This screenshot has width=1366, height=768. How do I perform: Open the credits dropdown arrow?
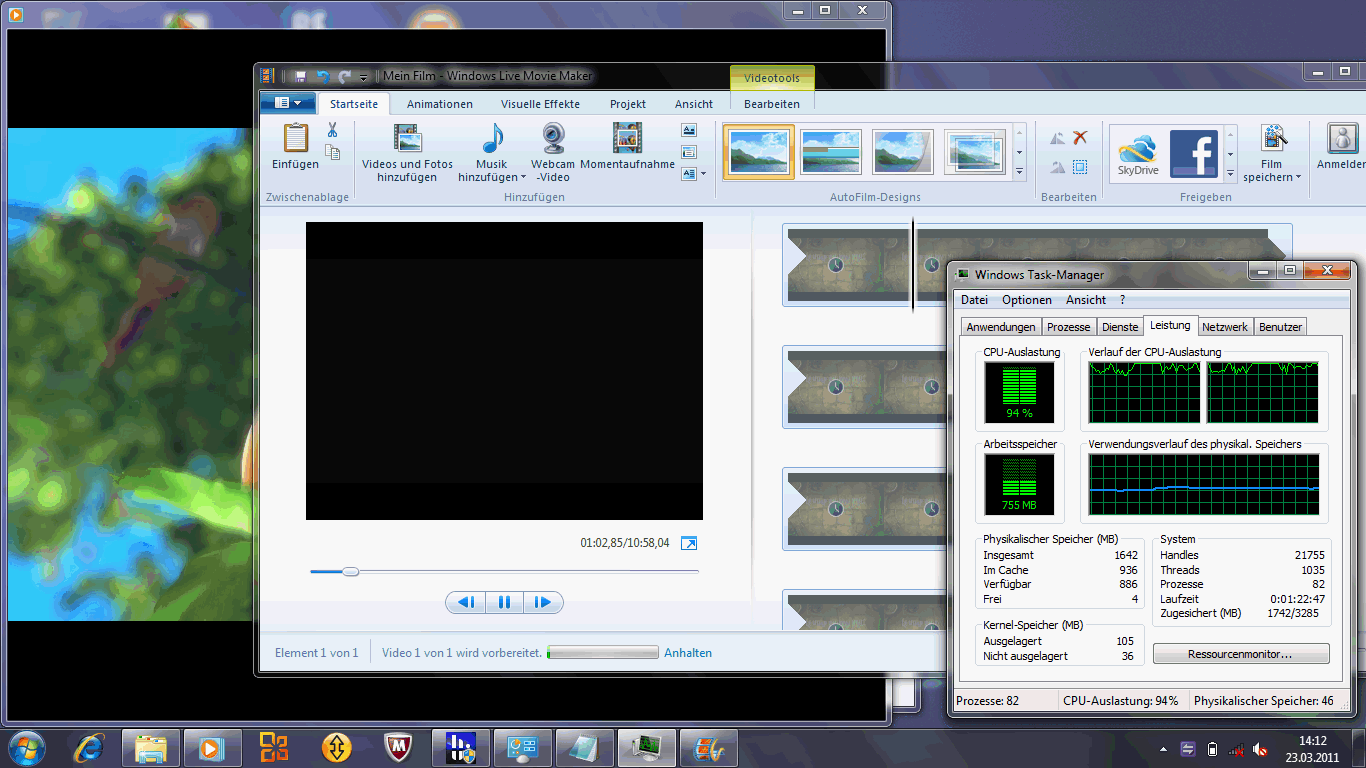click(x=703, y=174)
